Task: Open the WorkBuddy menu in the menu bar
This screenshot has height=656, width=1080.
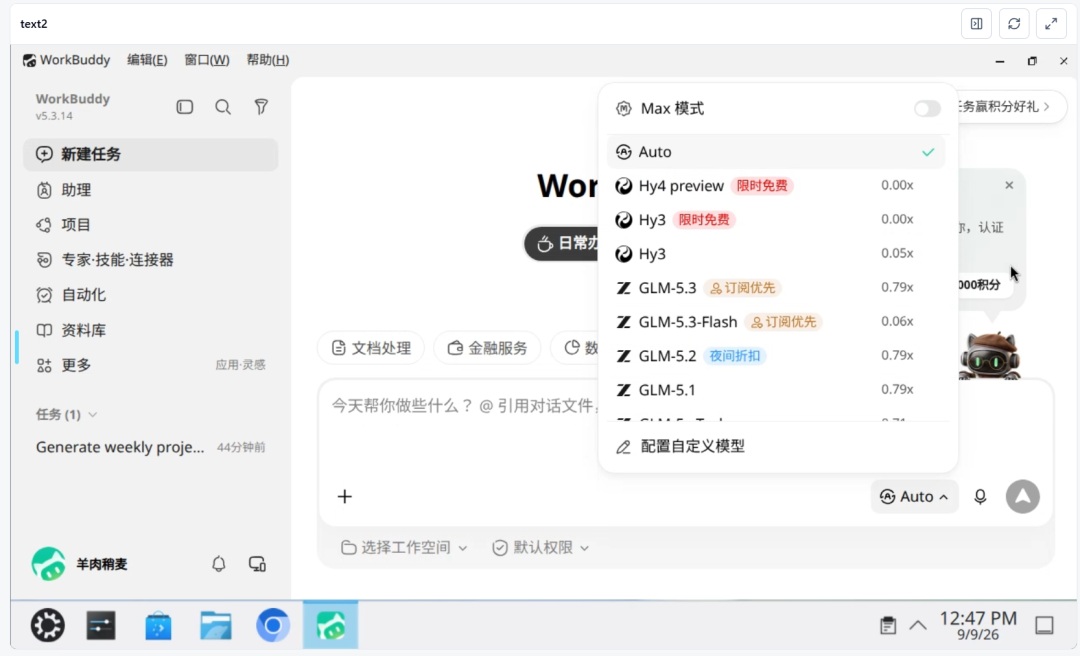Action: click(67, 60)
